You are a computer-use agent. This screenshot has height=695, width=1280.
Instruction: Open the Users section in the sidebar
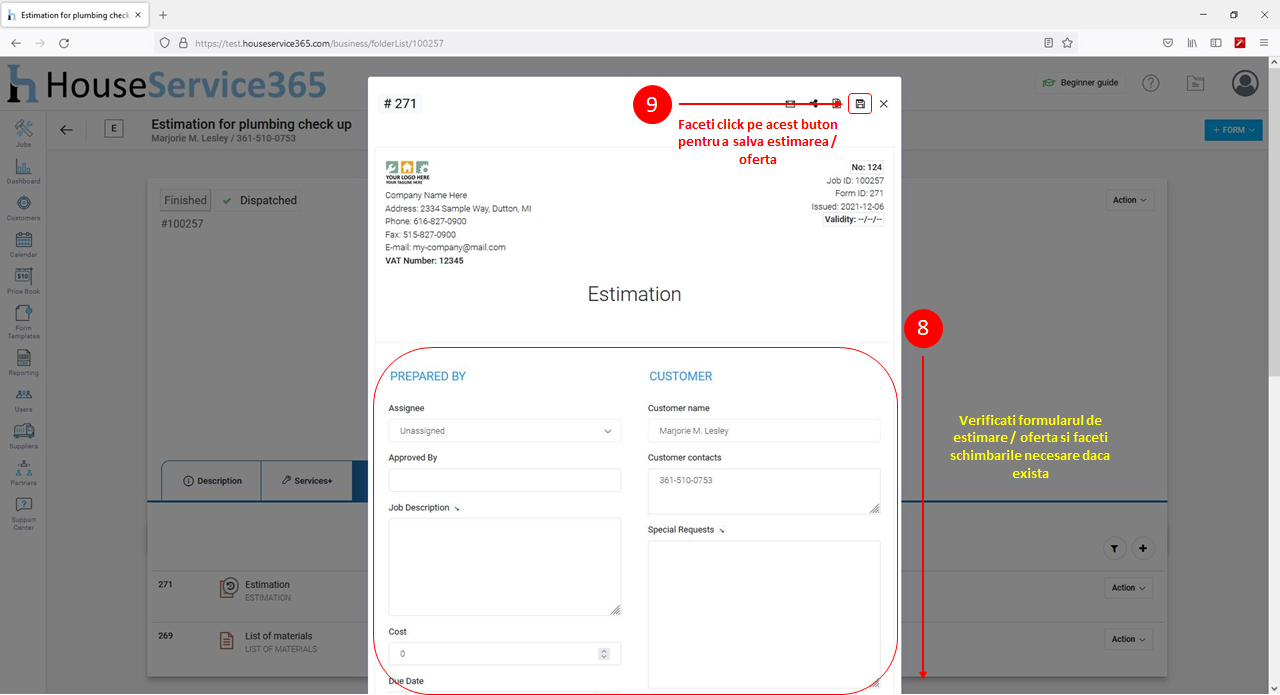click(x=23, y=400)
